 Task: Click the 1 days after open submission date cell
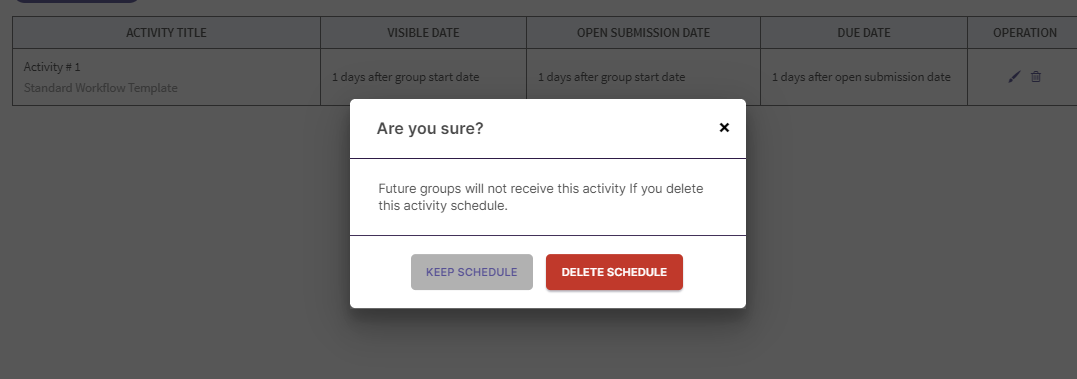tap(861, 77)
